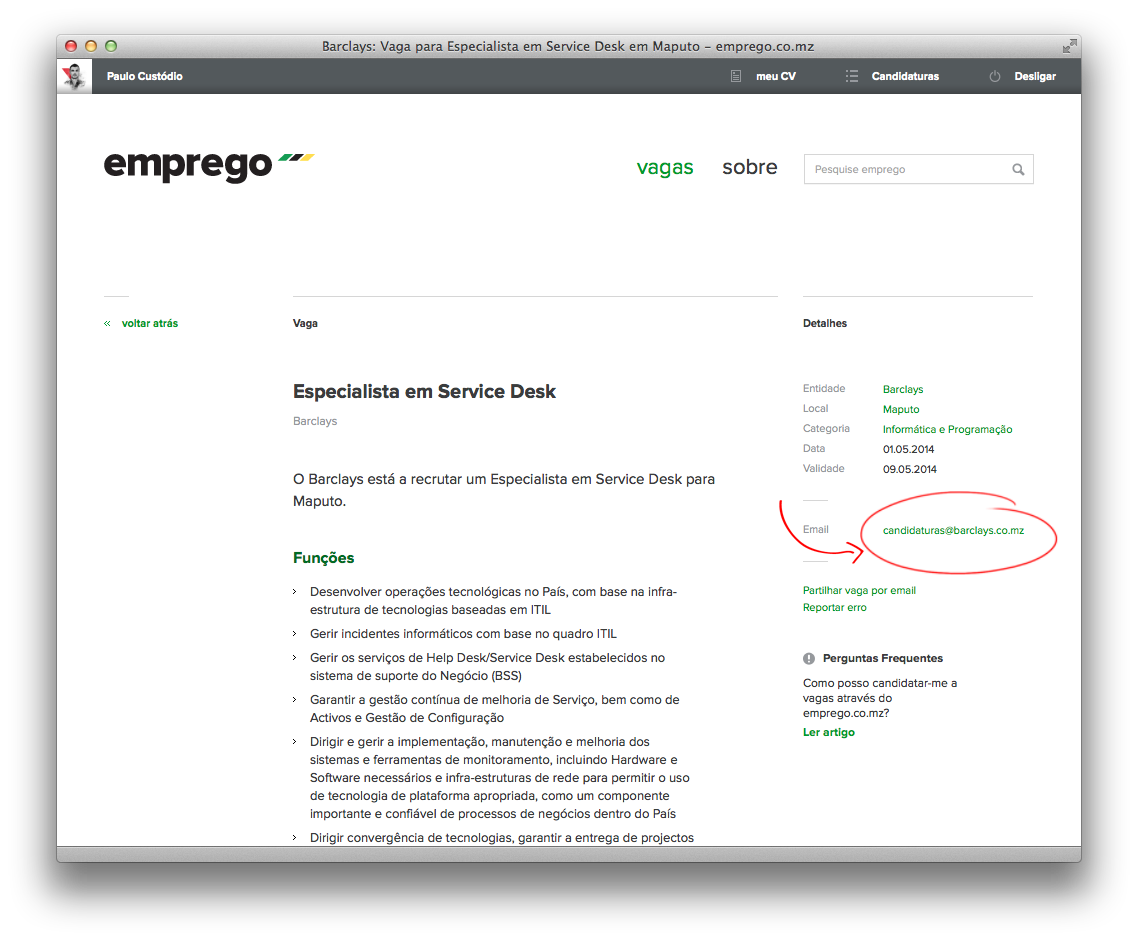This screenshot has height=941, width=1138.
Task: Minimize the window with yellow button
Action: coord(91,46)
